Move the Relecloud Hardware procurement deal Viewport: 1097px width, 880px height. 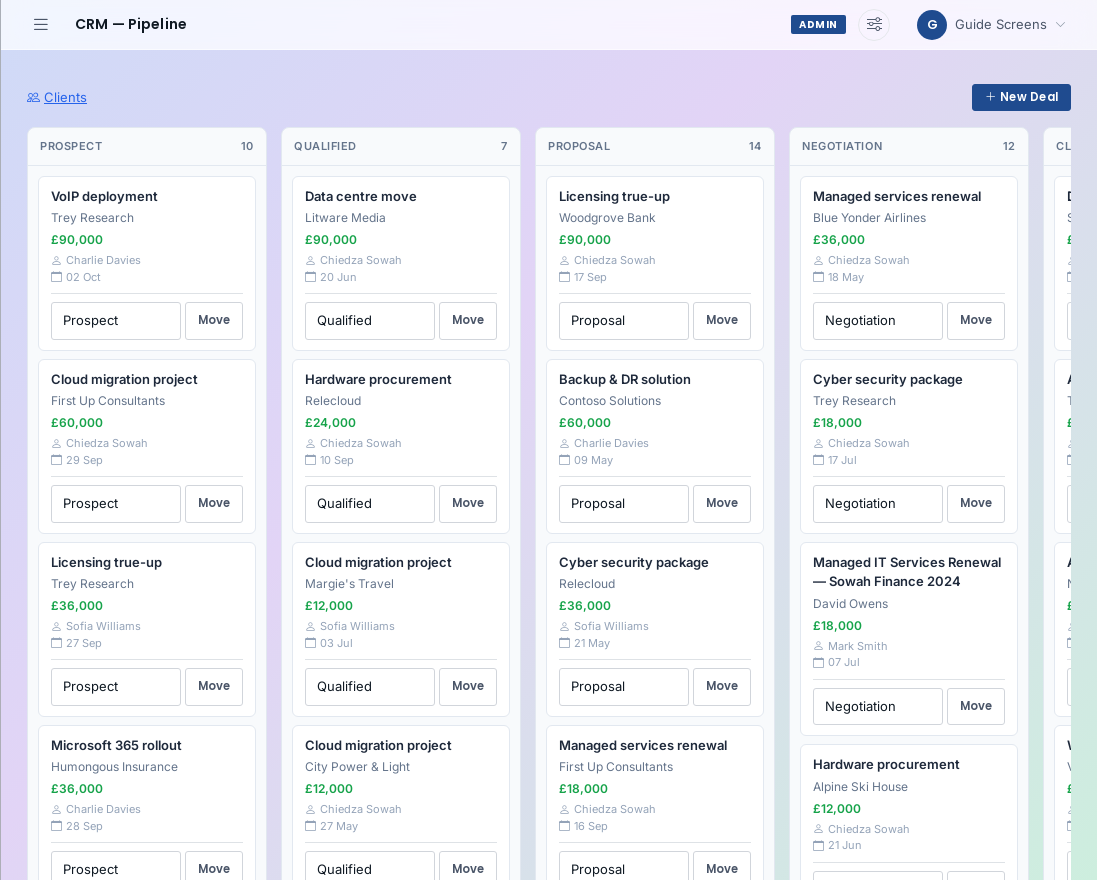click(x=468, y=504)
